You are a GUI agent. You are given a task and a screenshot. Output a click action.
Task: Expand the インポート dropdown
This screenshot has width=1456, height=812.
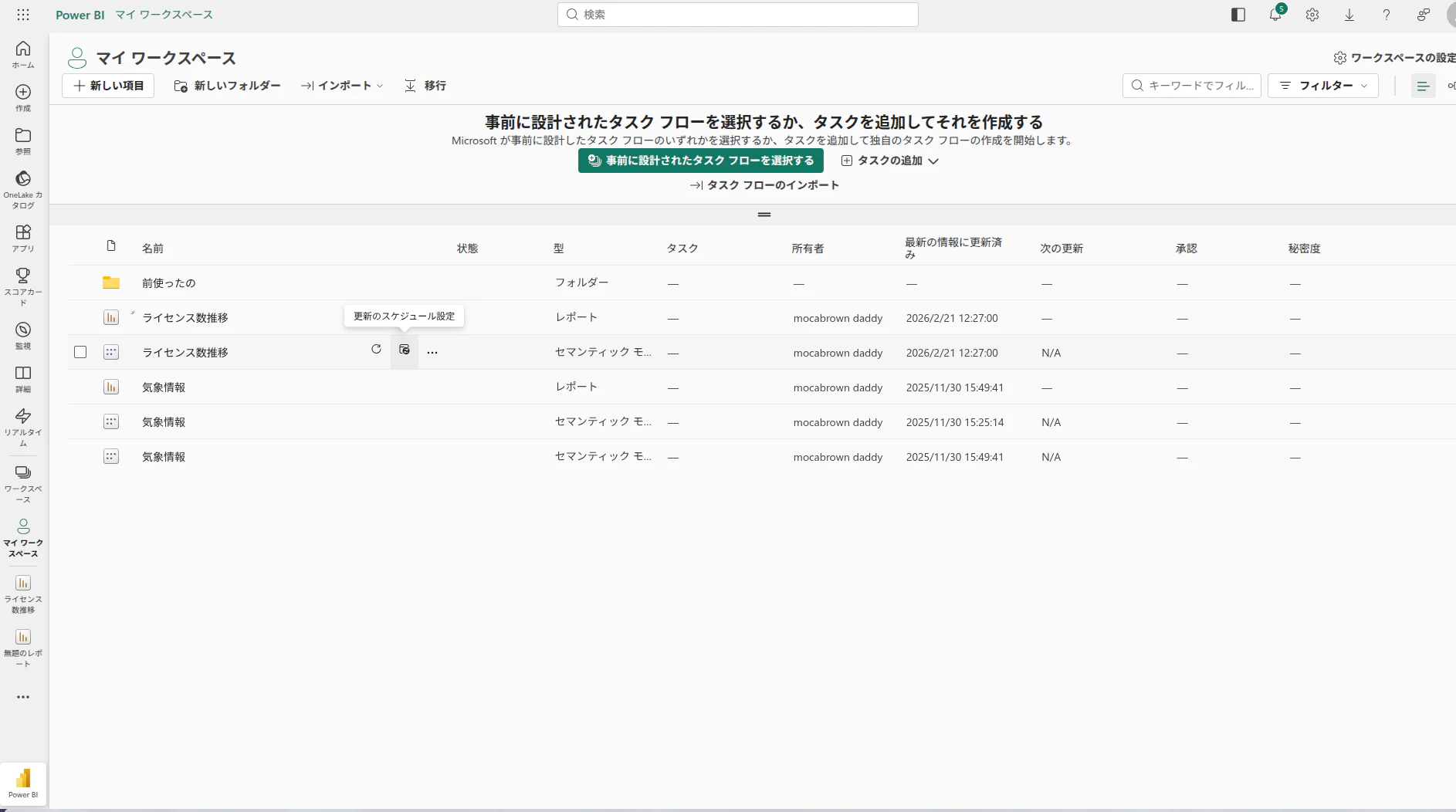pos(342,86)
